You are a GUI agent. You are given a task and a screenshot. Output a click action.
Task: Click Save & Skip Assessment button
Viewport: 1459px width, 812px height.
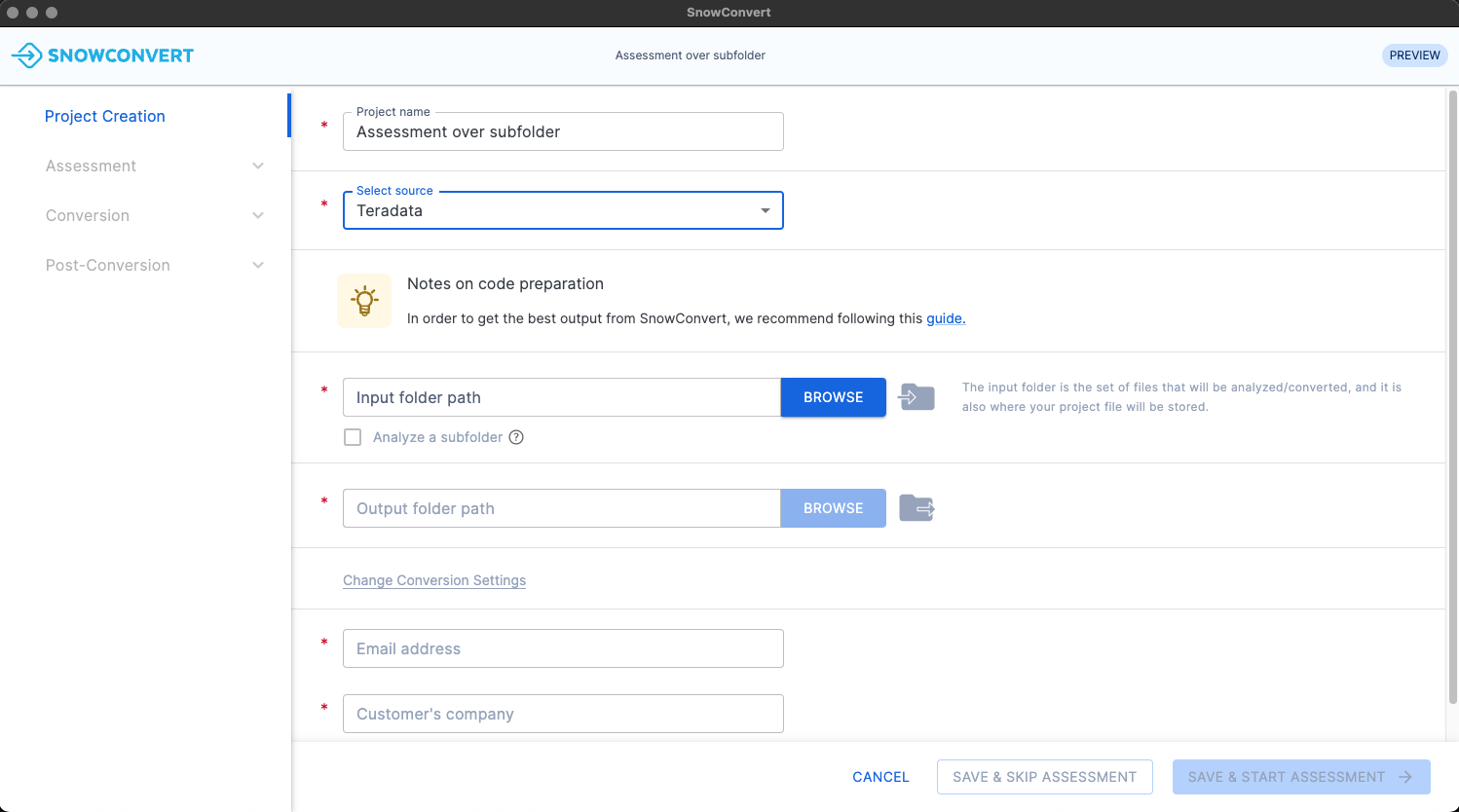tap(1044, 777)
